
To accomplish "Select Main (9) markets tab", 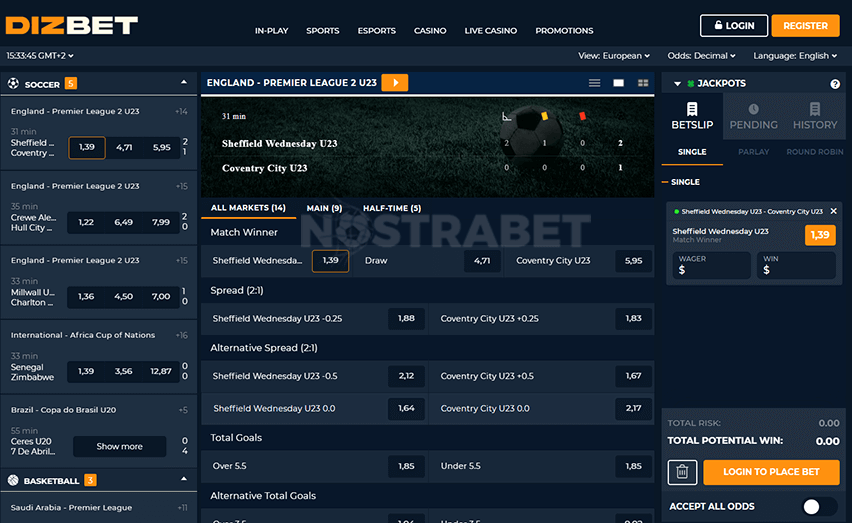I will (x=324, y=208).
